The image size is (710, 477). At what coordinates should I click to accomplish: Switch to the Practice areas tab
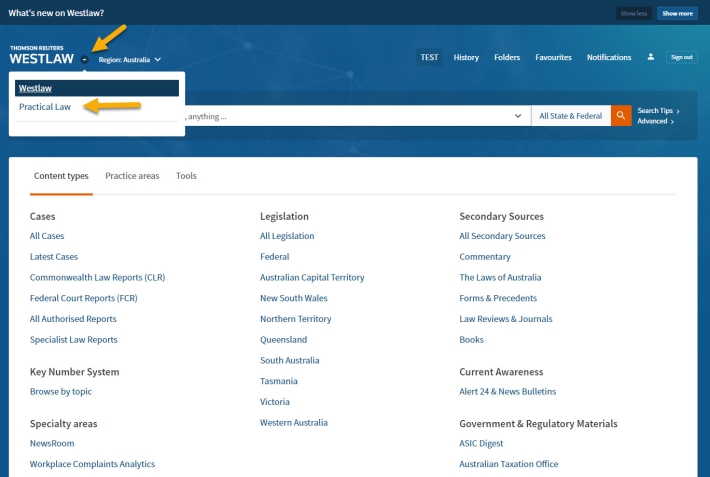[x=132, y=176]
